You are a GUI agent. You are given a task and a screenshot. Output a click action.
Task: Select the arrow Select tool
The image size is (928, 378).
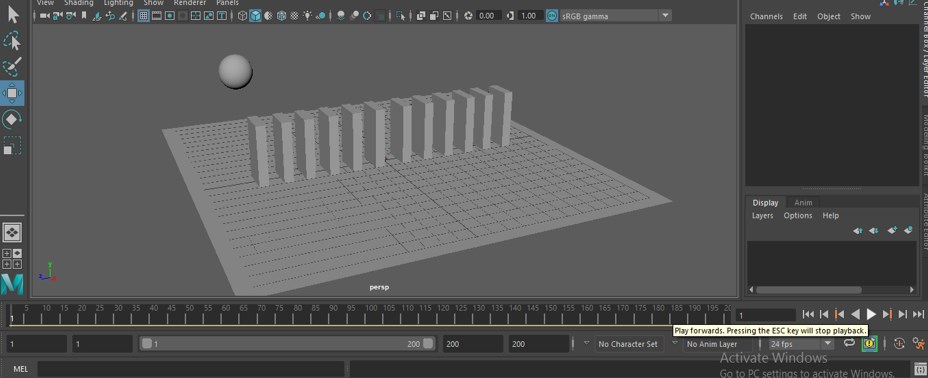[12, 14]
